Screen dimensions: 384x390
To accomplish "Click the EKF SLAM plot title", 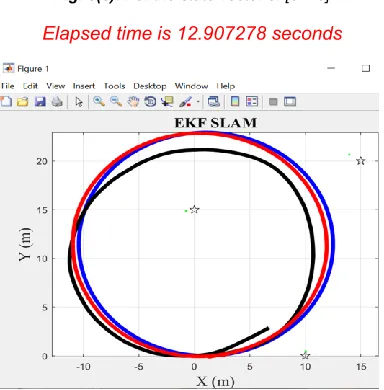I will [x=216, y=123].
